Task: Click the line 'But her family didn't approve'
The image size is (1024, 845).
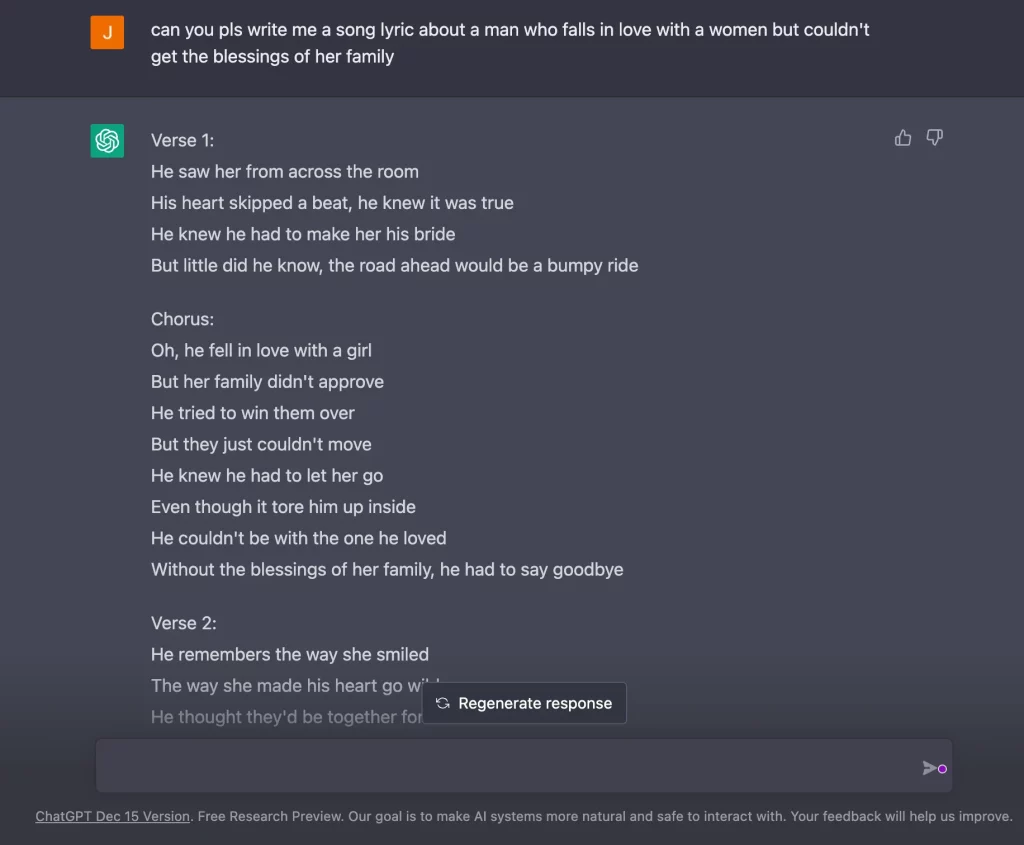Action: point(267,382)
